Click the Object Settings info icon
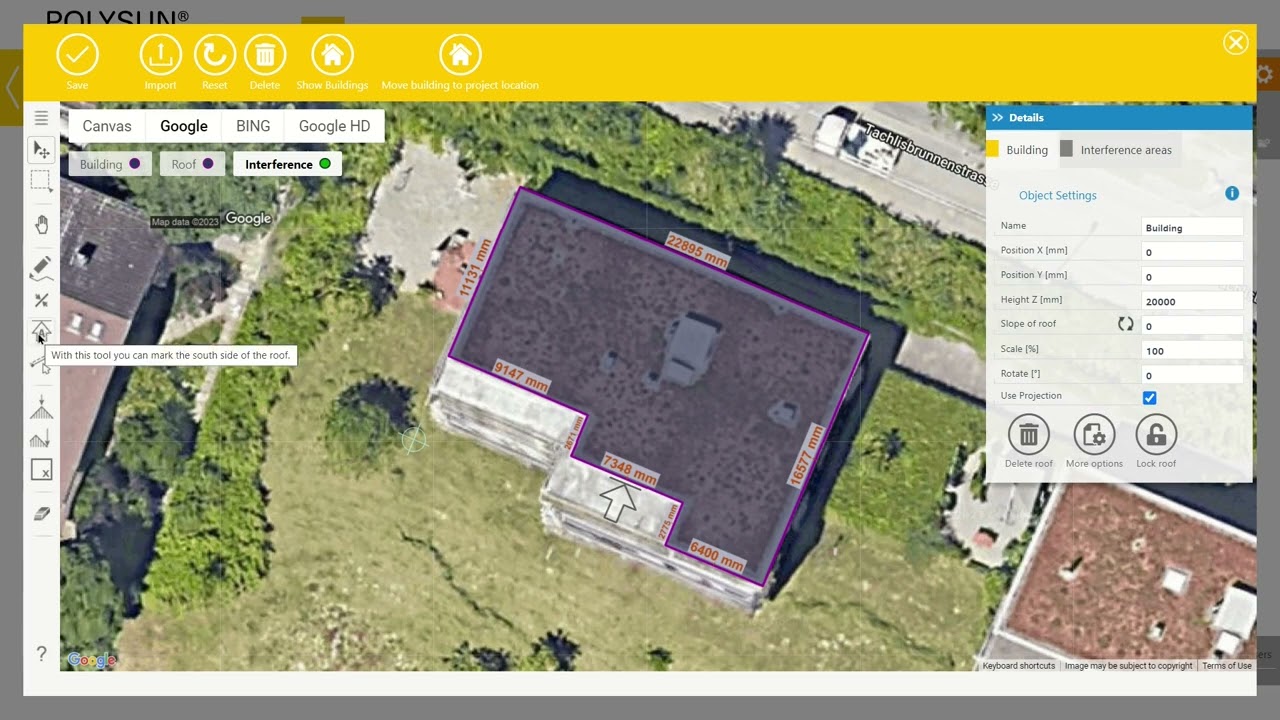Viewport: 1280px width, 720px height. point(1232,193)
